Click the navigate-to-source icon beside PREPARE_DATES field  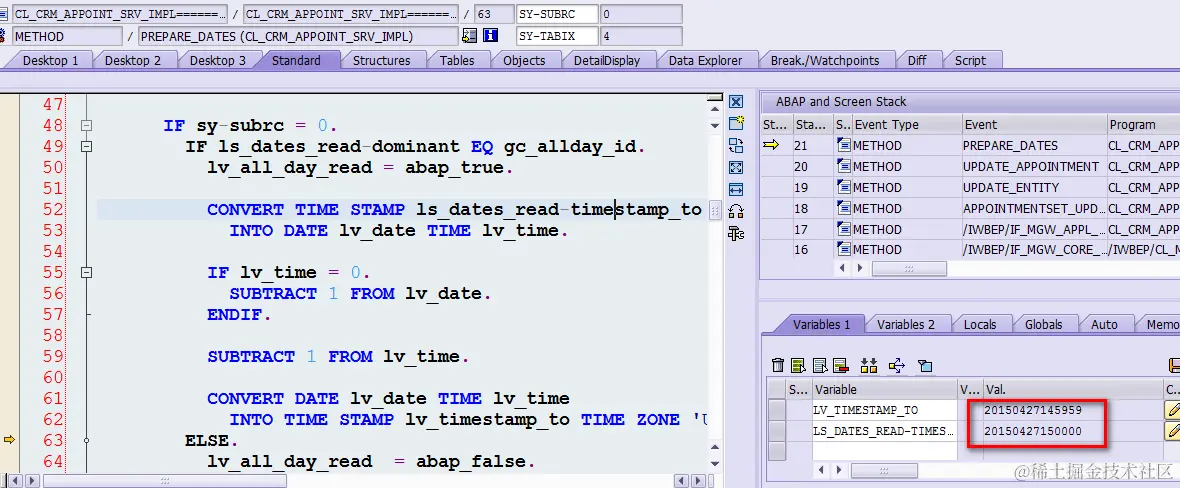pyautogui.click(x=470, y=36)
